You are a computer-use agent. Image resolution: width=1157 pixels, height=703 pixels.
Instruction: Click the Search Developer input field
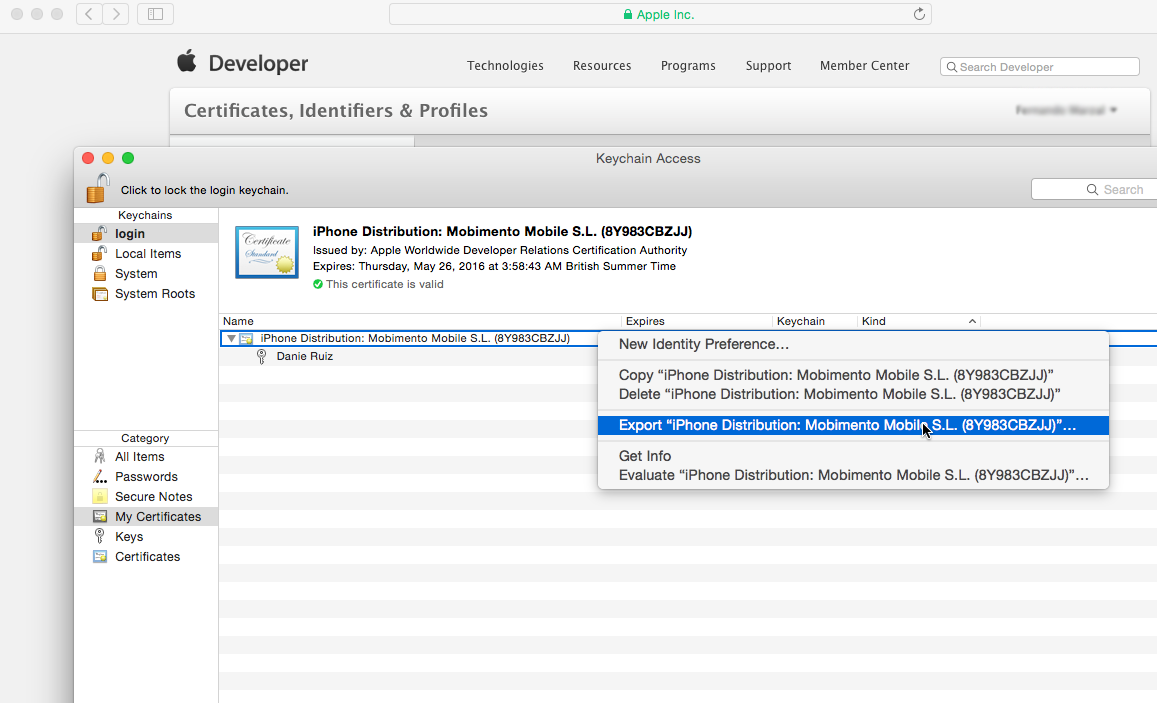click(1040, 66)
